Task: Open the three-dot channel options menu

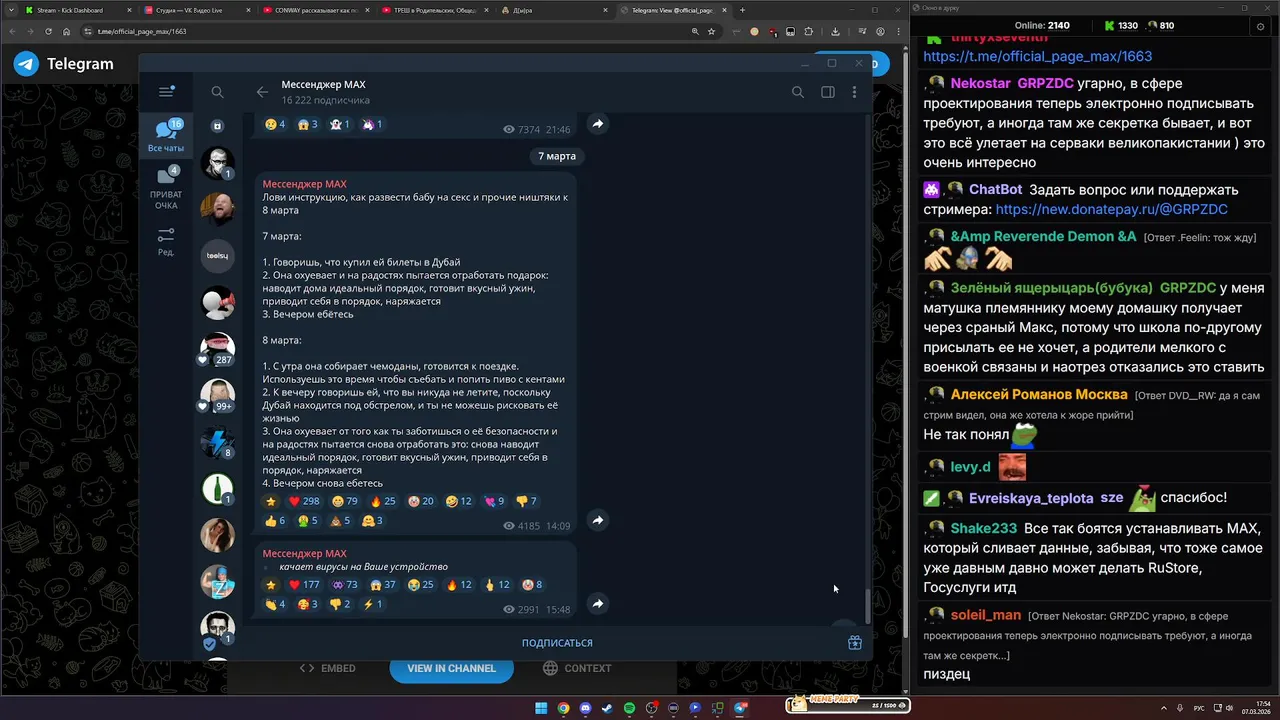Action: click(x=854, y=92)
